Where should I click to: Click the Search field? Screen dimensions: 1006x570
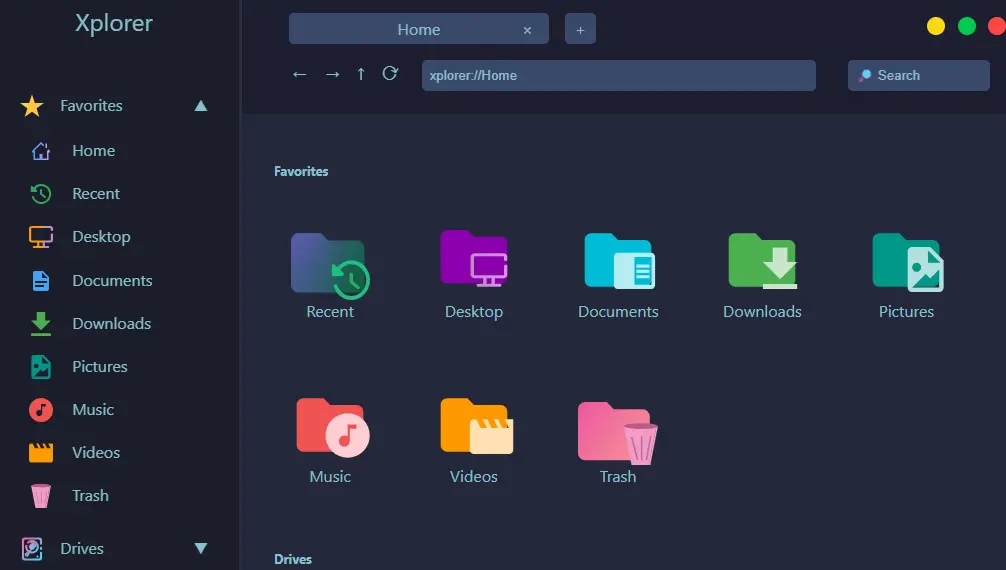[x=918, y=75]
